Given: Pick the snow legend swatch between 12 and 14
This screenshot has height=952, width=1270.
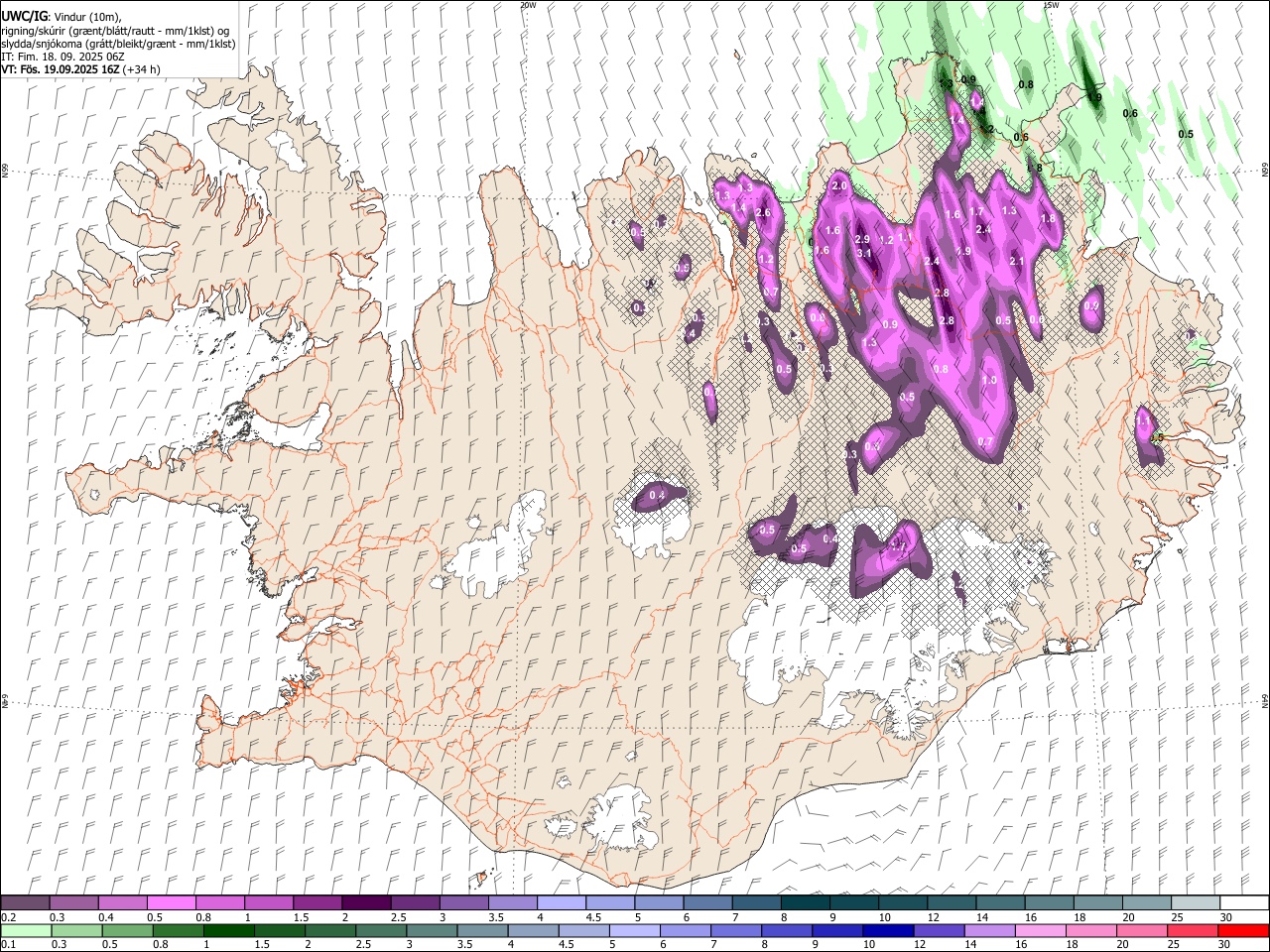Looking at the screenshot, I should 951,903.
